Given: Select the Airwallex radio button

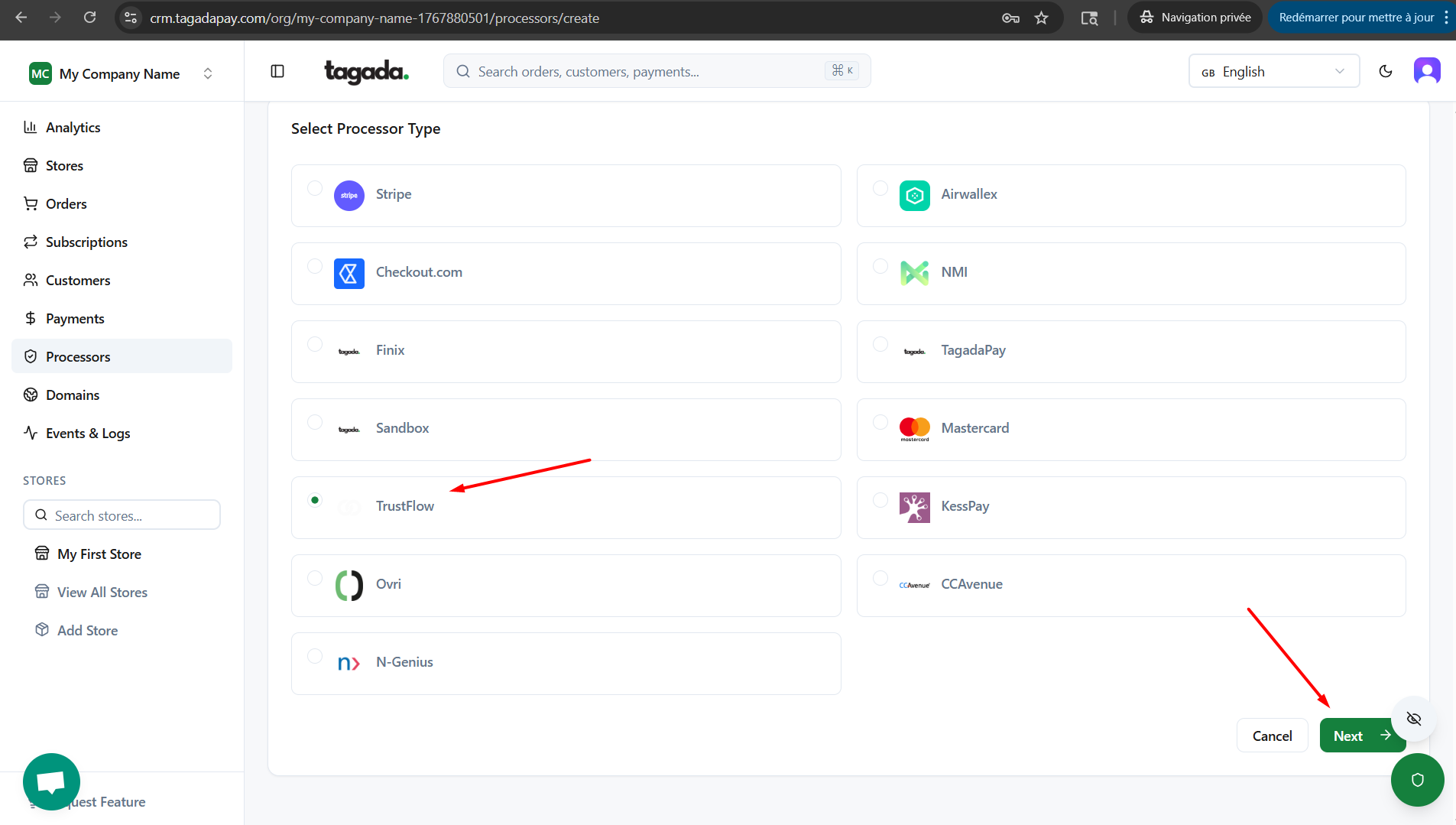Looking at the screenshot, I should tap(880, 188).
